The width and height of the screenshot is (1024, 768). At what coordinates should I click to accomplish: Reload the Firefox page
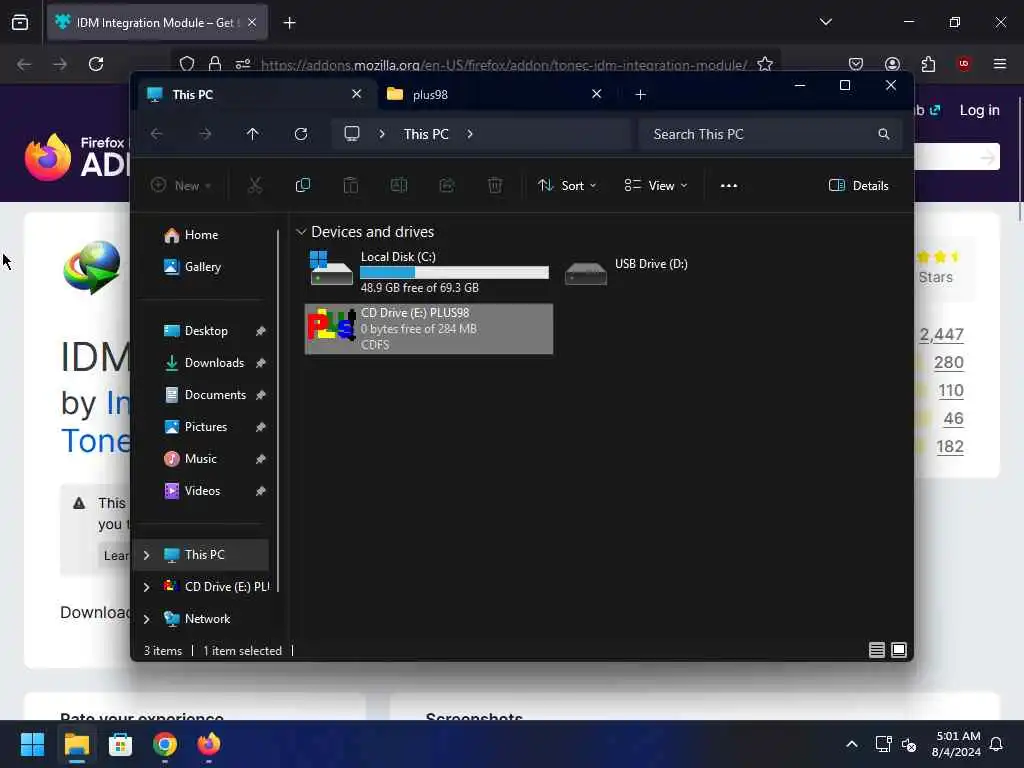point(96,64)
